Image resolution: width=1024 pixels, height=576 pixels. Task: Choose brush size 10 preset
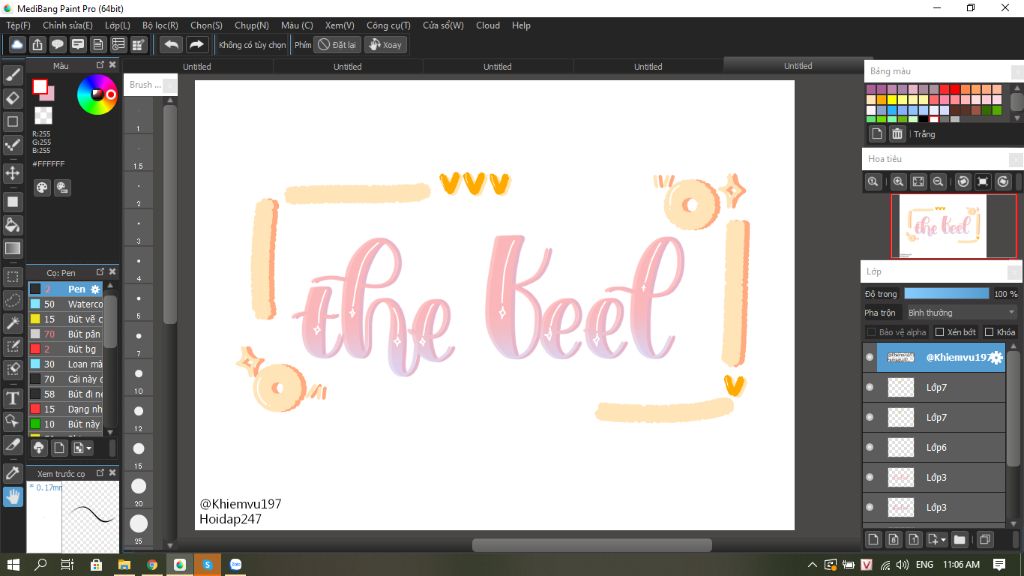pos(138,377)
